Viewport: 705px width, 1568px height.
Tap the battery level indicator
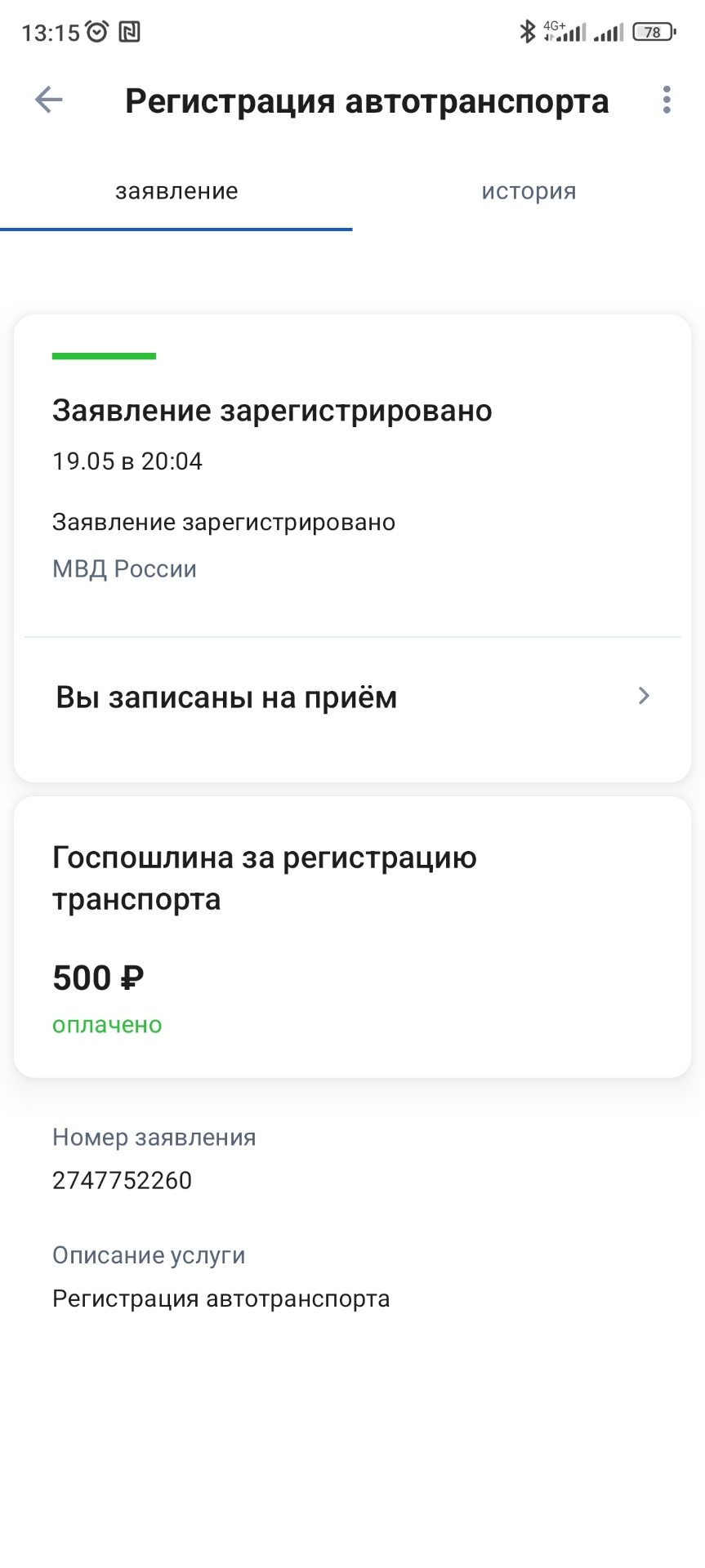(x=654, y=32)
